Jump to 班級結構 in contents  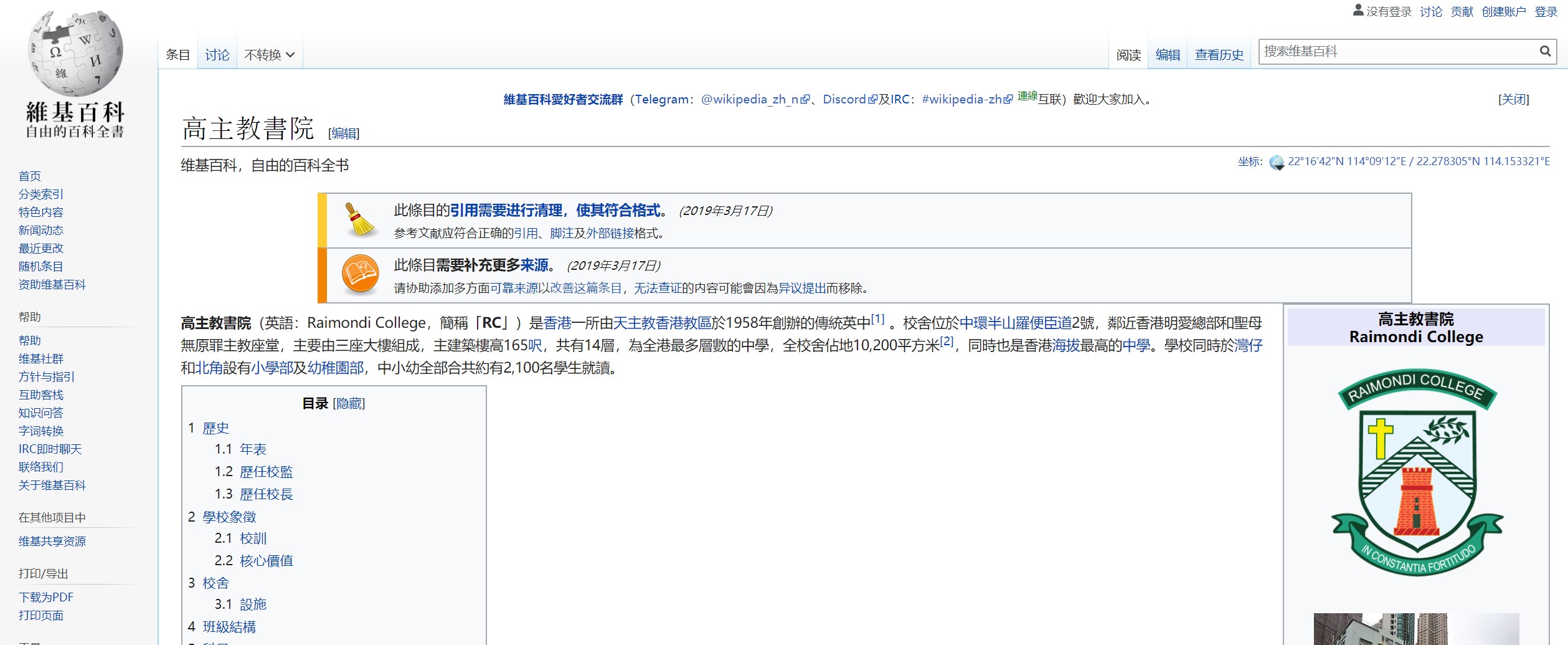pos(229,626)
